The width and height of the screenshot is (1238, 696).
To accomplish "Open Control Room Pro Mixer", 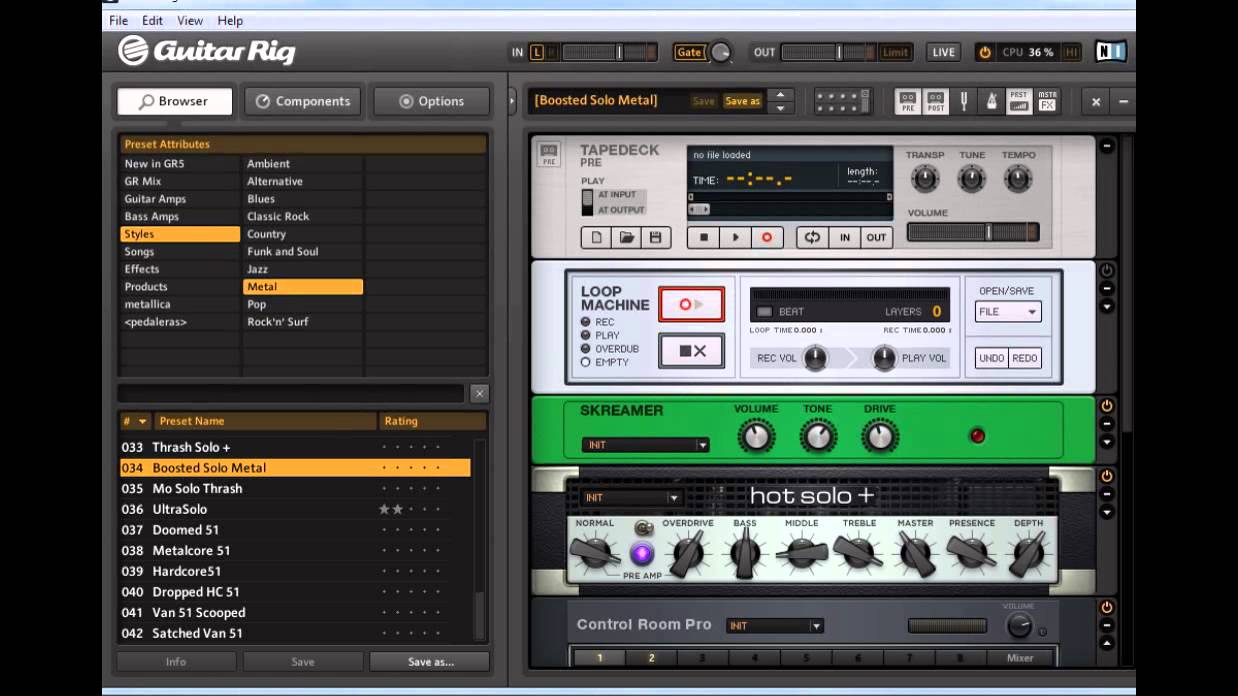I will tap(1019, 658).
